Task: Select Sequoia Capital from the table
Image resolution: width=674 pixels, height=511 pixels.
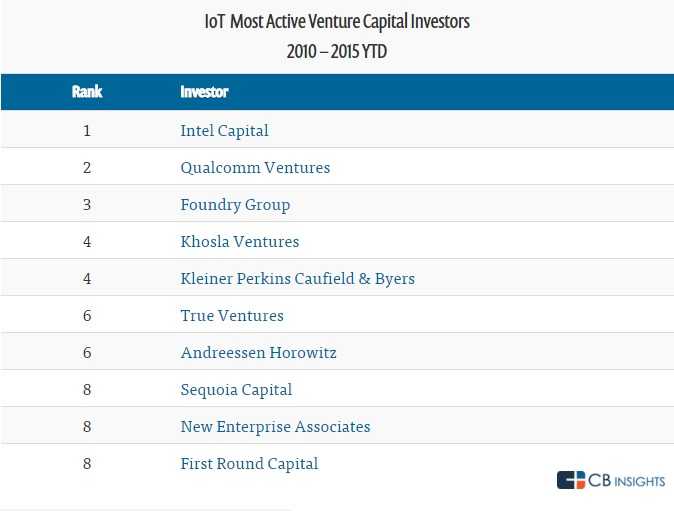Action: pos(236,389)
